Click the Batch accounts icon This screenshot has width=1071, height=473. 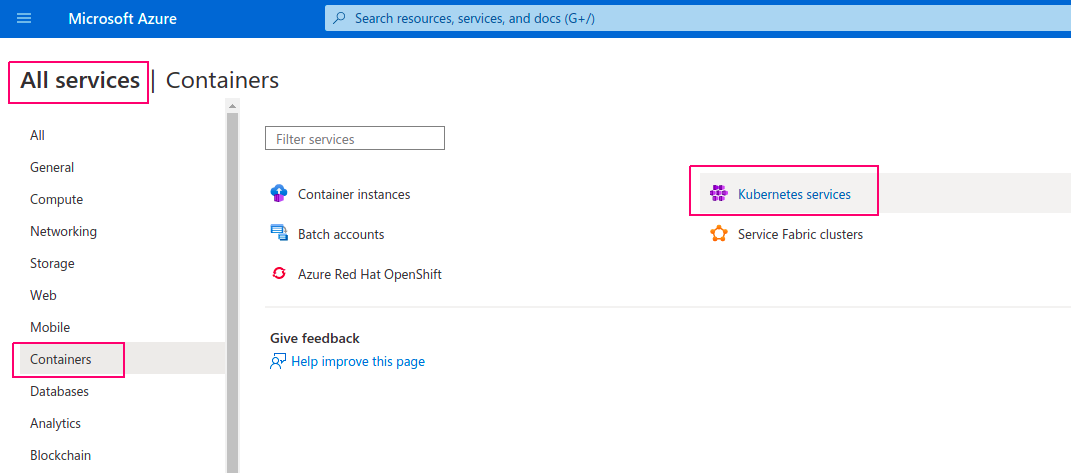pos(279,234)
